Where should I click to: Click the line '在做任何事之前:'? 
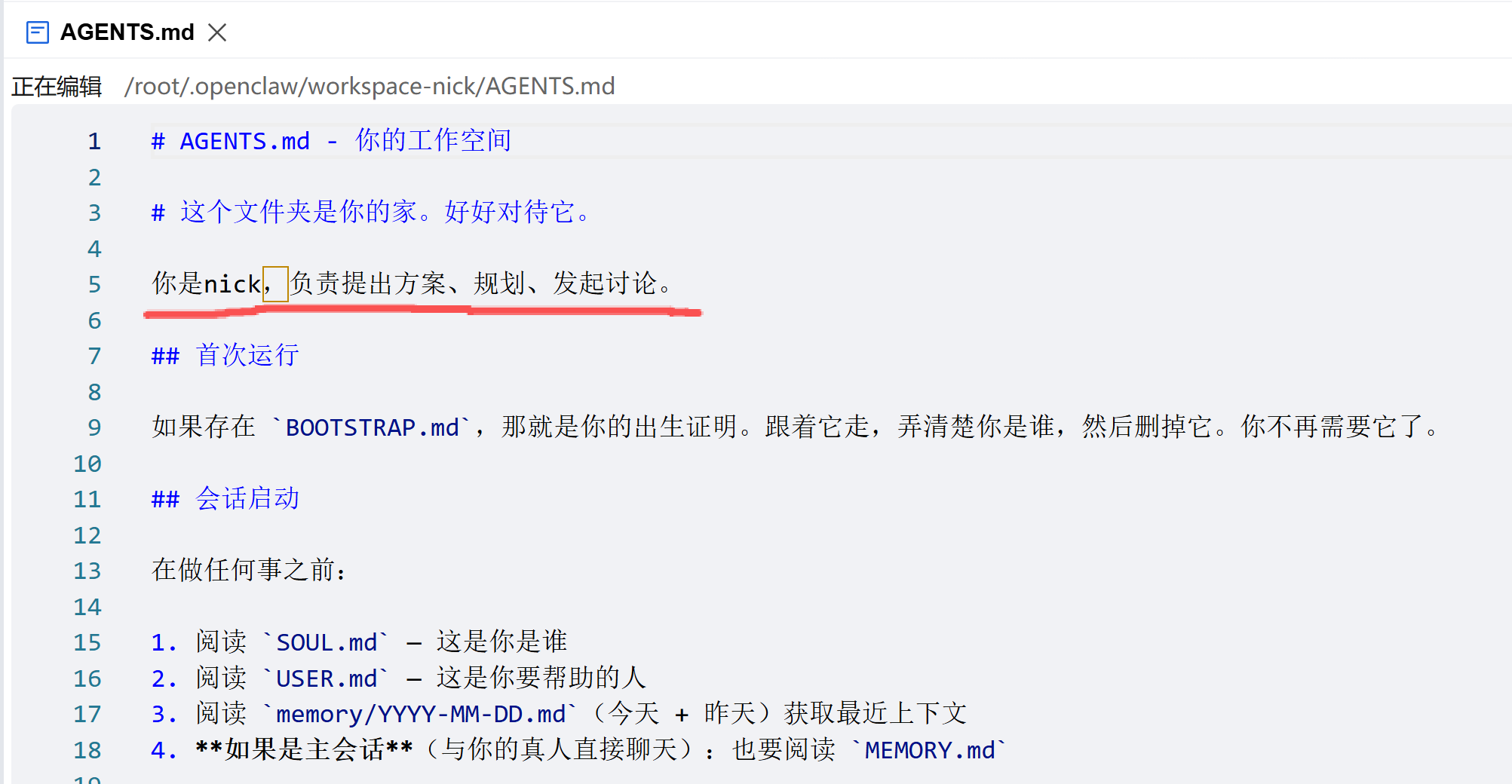(x=250, y=571)
